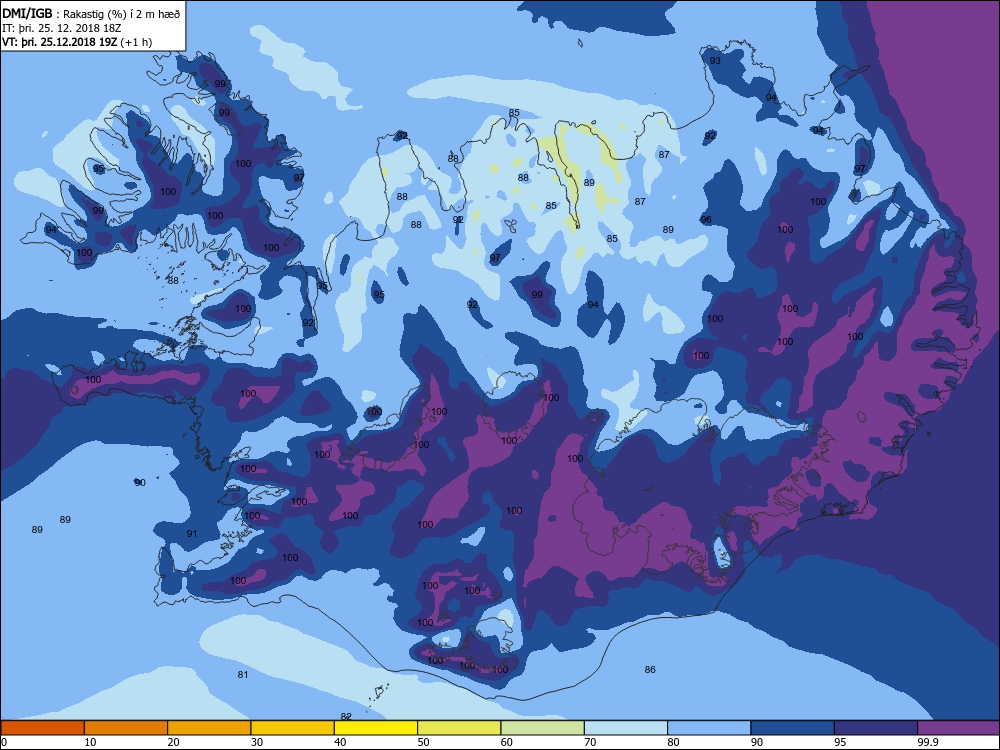The width and height of the screenshot is (1000, 750).
Task: Pick the golden 30–40 legend swatch
Action: [x=293, y=728]
